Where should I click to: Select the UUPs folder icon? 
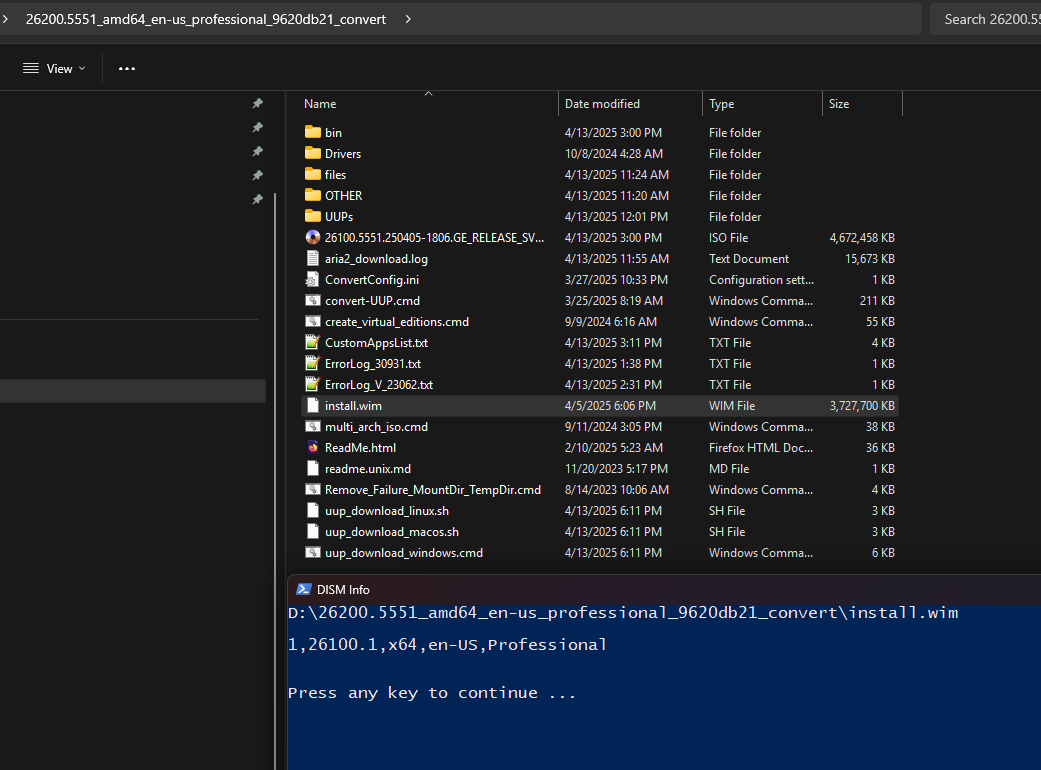click(313, 216)
